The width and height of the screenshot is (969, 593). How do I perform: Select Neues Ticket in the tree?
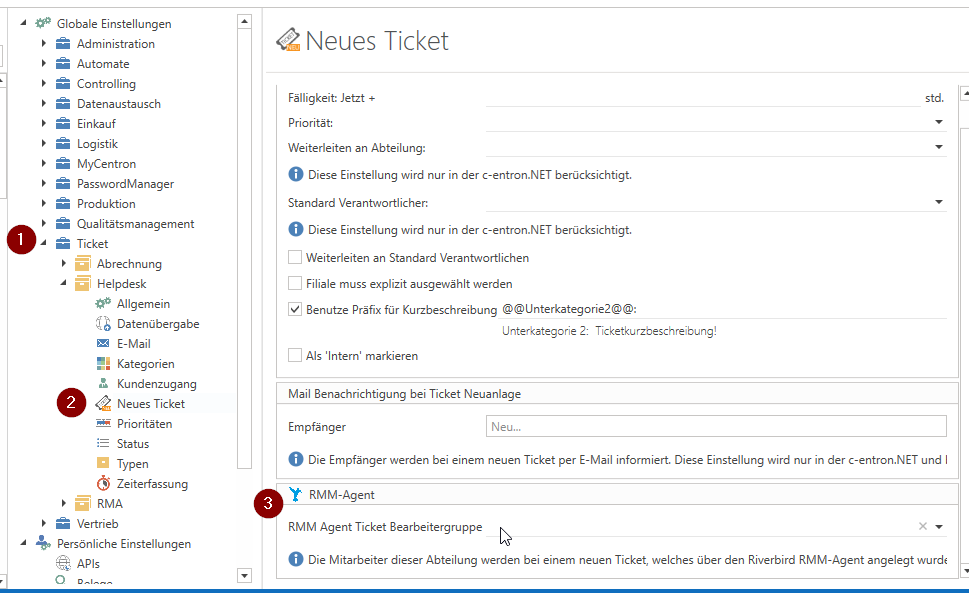pos(150,404)
